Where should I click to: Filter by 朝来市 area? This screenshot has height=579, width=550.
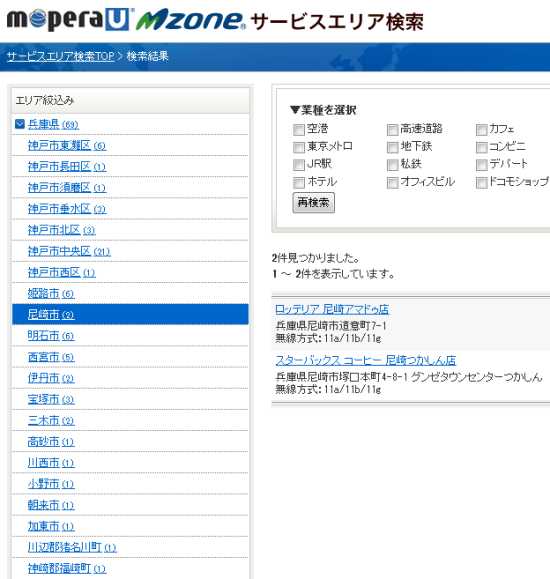pos(51,505)
